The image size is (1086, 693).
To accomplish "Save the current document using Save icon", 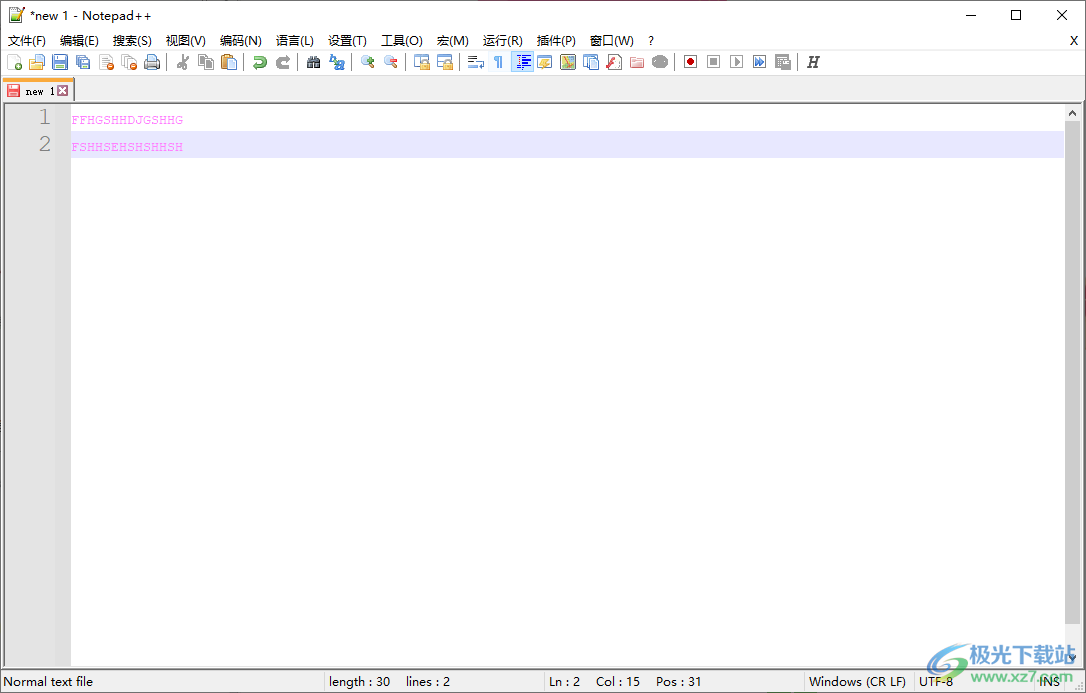I will point(60,61).
